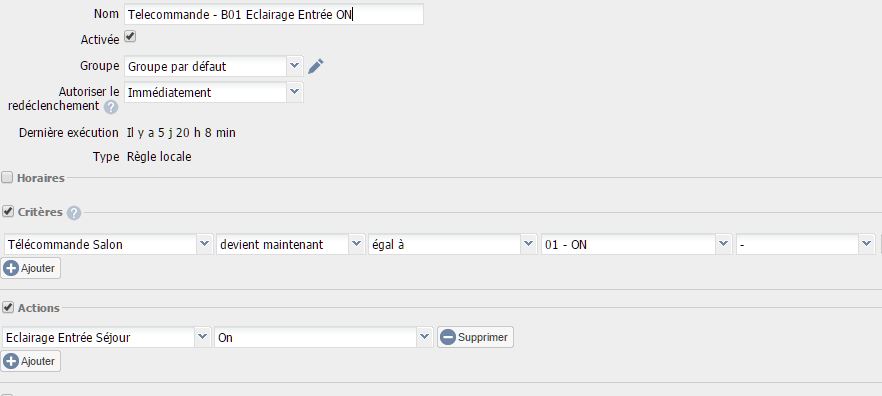Click into the Nom text field
This screenshot has width=882, height=396.
click(274, 15)
